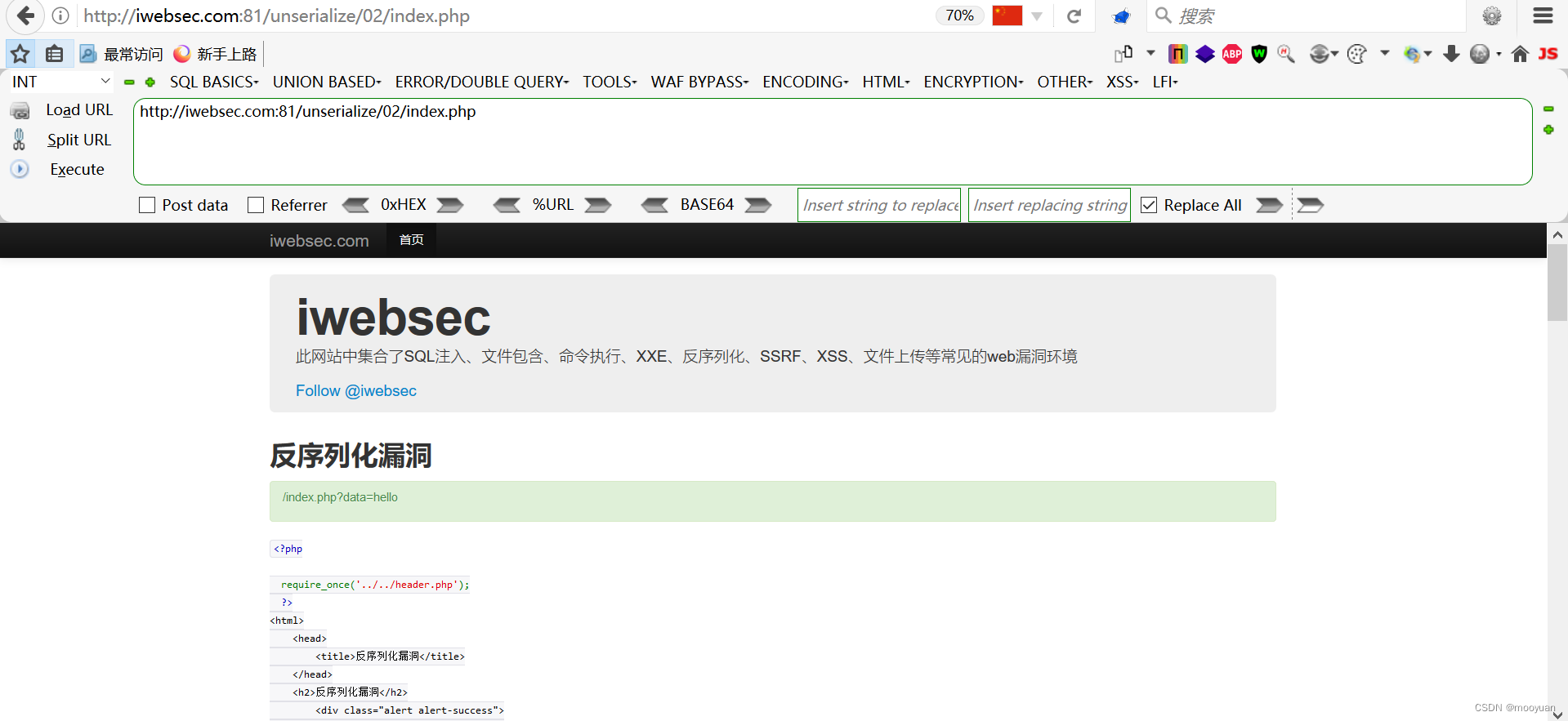1568x721 pixels.
Task: Encode %URL with right arrow
Action: pyautogui.click(x=598, y=205)
